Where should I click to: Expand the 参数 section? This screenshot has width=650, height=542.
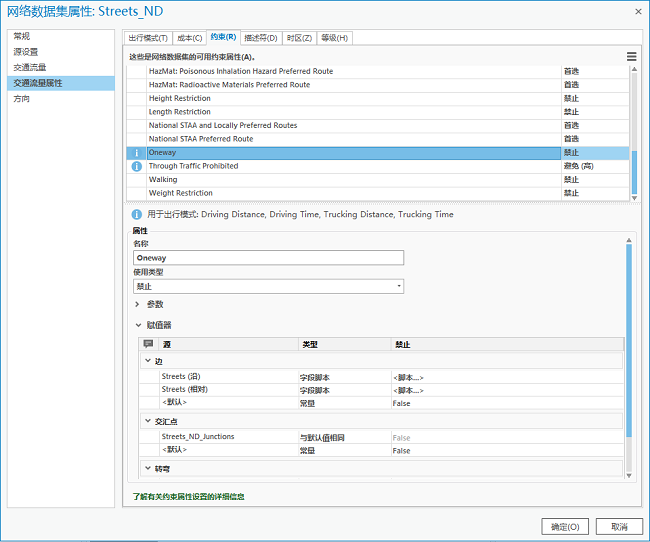137,304
